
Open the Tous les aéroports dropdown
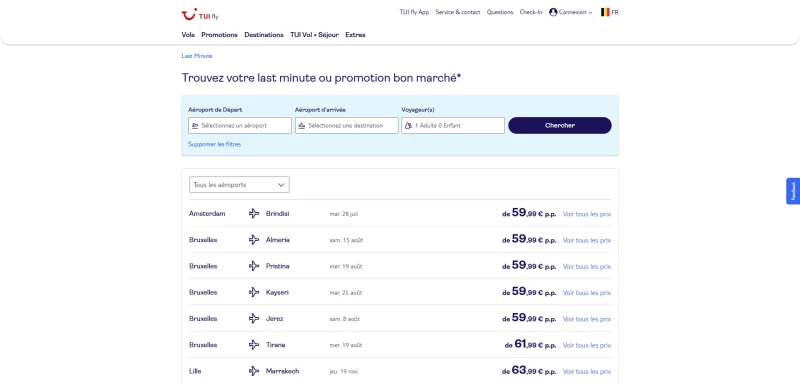tap(239, 185)
